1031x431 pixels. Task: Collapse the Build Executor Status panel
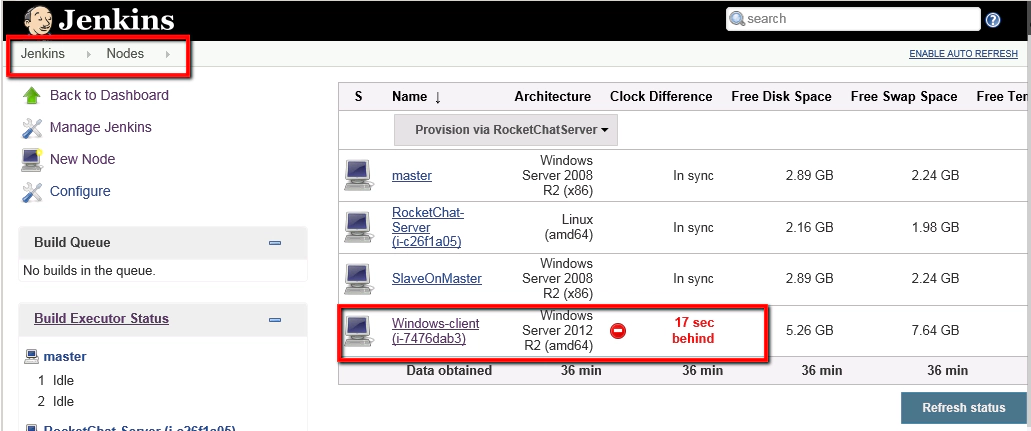[275, 320]
